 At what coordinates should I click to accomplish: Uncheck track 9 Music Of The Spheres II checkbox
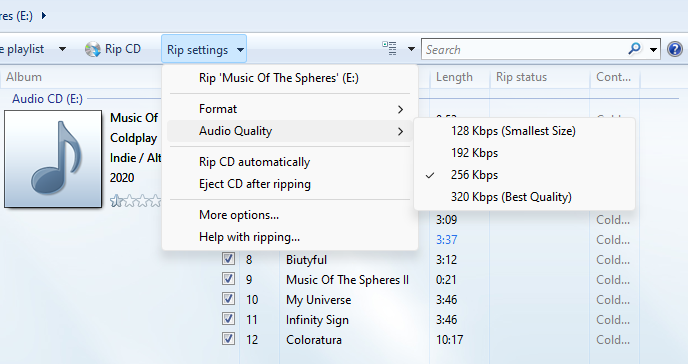pyautogui.click(x=228, y=279)
